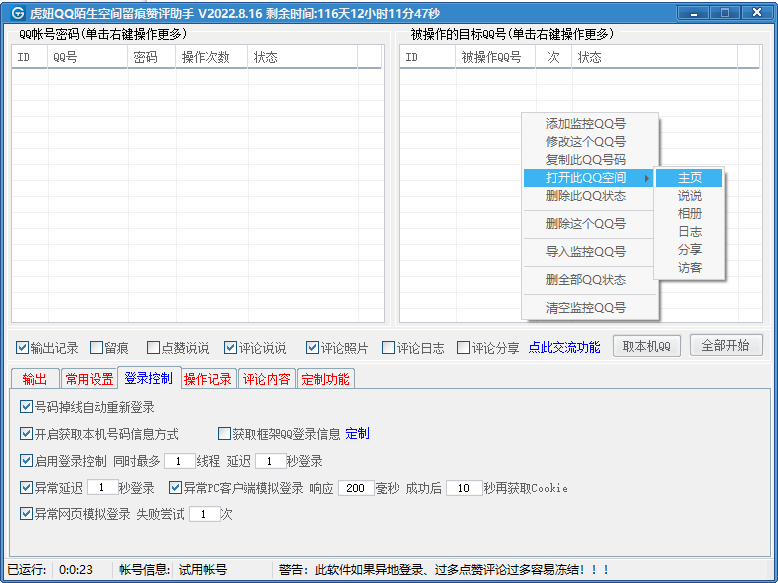778x583 pixels.
Task: Open the 评论内容 tab
Action: click(267, 379)
